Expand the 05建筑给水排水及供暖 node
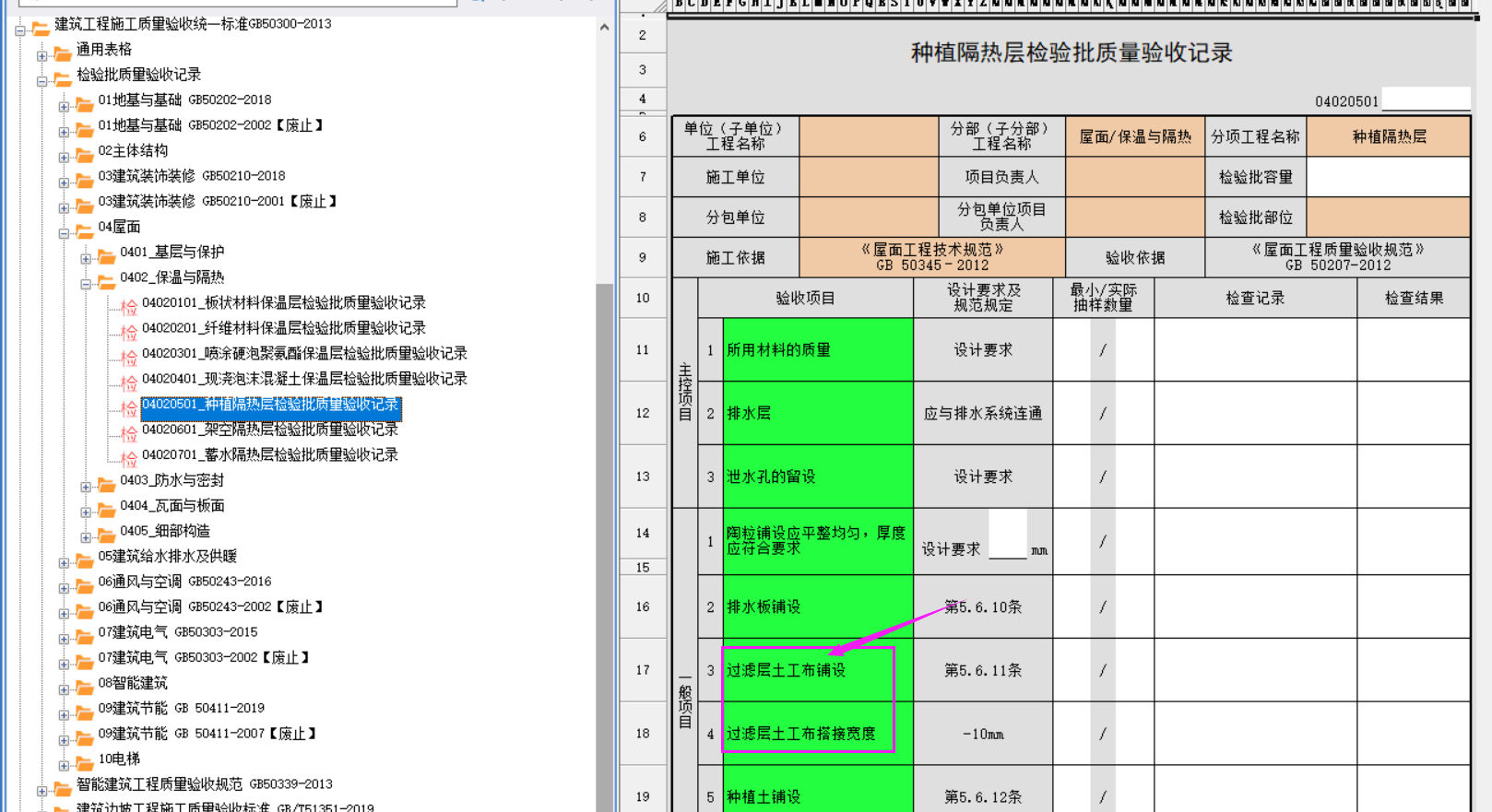Image resolution: width=1492 pixels, height=812 pixels. [x=64, y=563]
